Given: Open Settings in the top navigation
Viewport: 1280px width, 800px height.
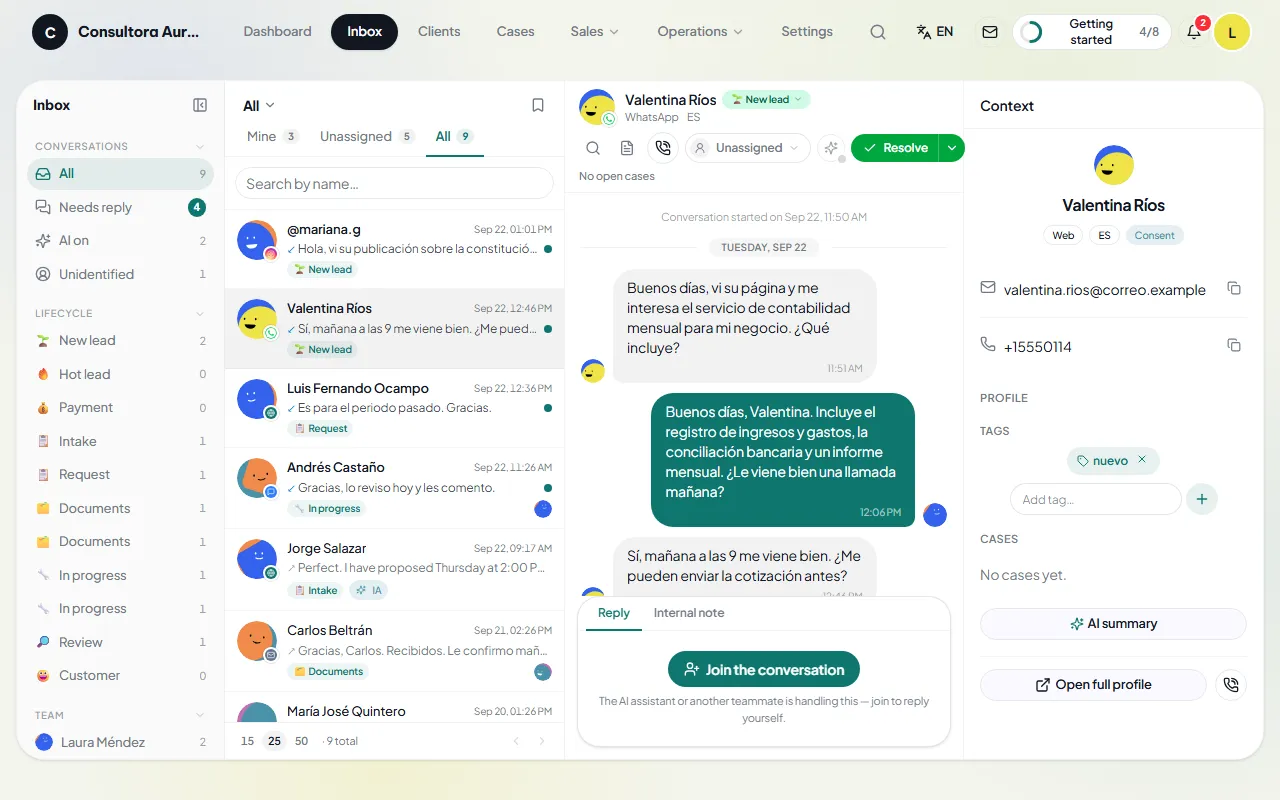Looking at the screenshot, I should tap(807, 32).
